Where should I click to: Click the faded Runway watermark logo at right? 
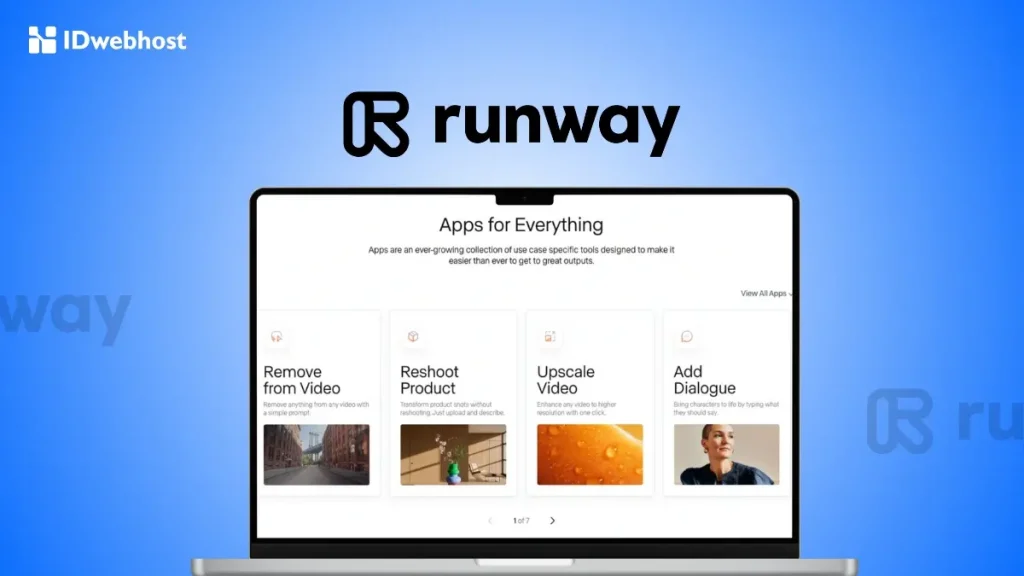click(x=900, y=421)
